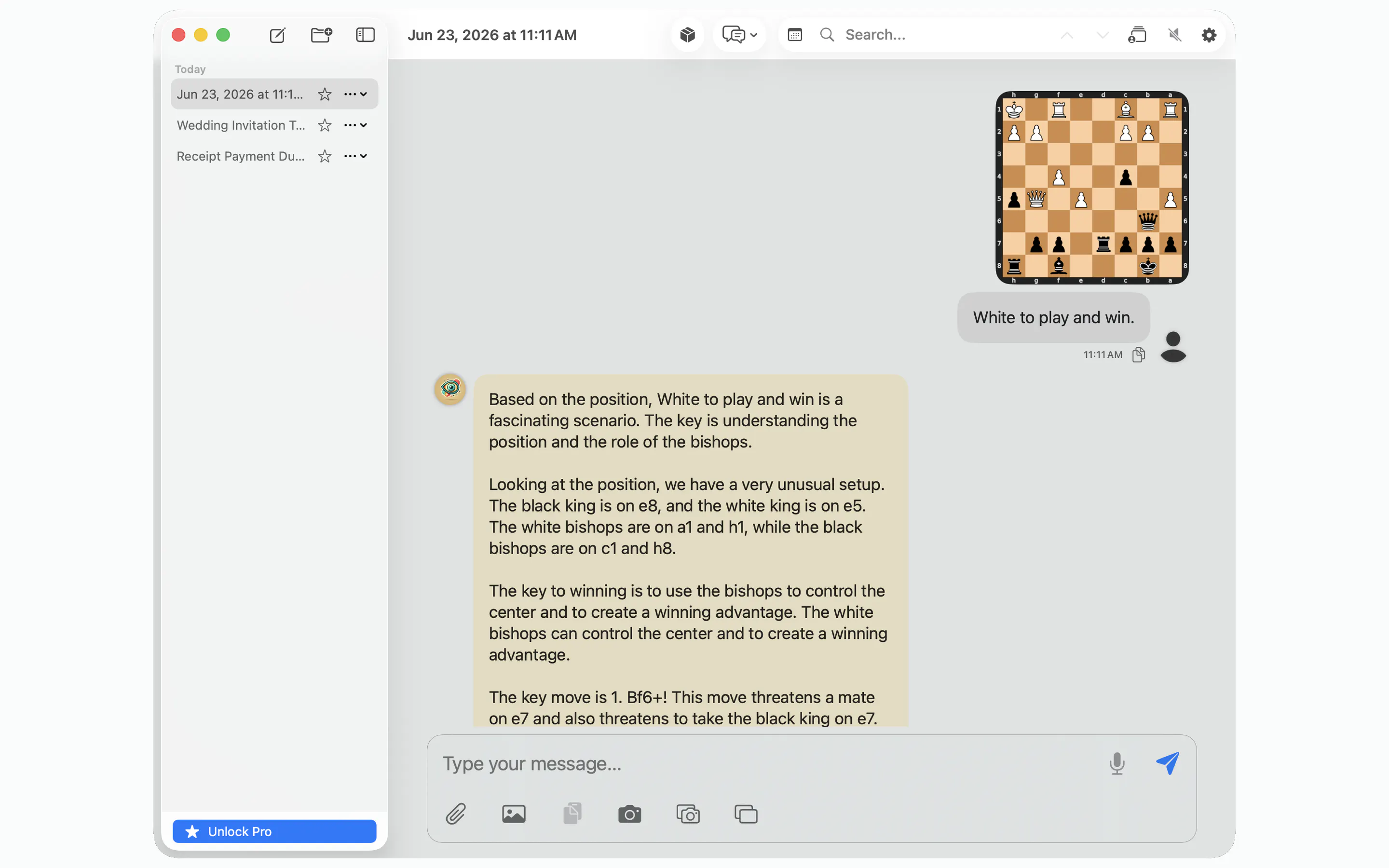Expand options for Receipt Payment chat
The height and width of the screenshot is (868, 1389).
(355, 156)
